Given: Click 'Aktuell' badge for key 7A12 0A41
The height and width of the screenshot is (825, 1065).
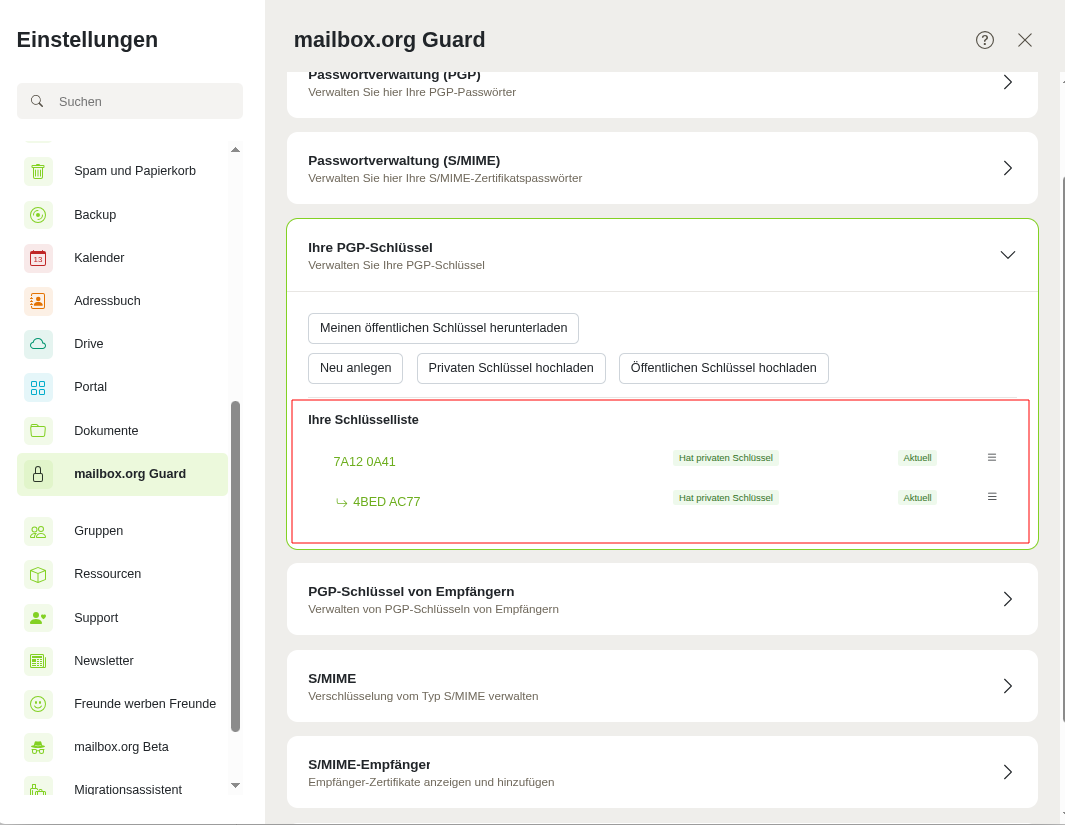Looking at the screenshot, I should (x=917, y=458).
